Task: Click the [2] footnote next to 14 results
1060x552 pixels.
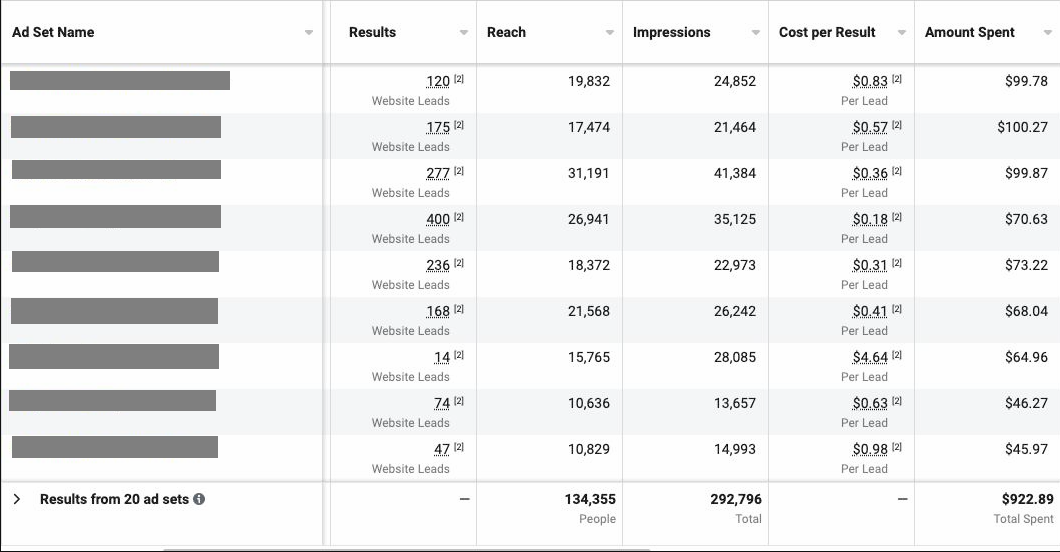Action: click(x=459, y=355)
